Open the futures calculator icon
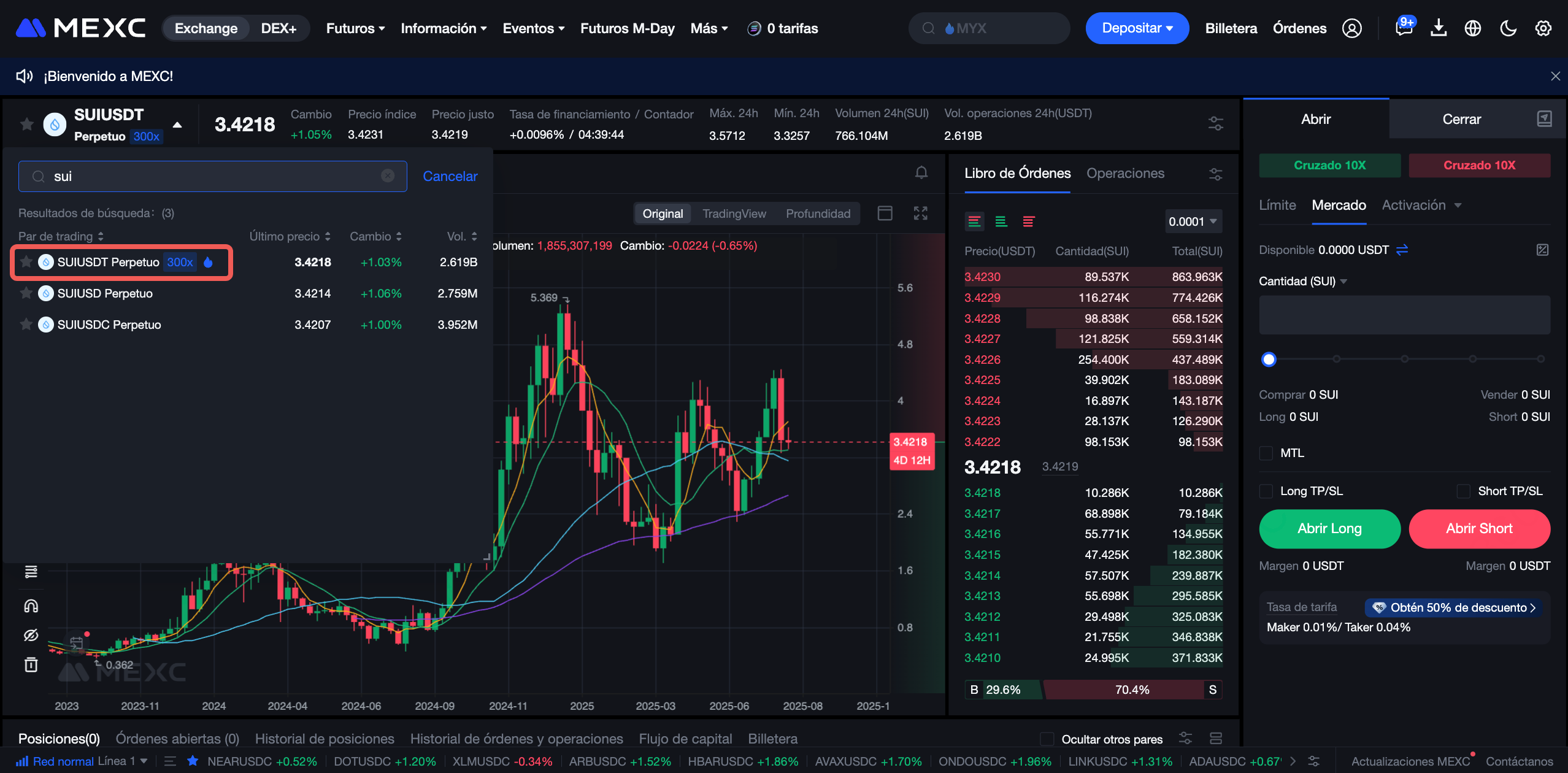Image resolution: width=1568 pixels, height=773 pixels. point(1542,250)
